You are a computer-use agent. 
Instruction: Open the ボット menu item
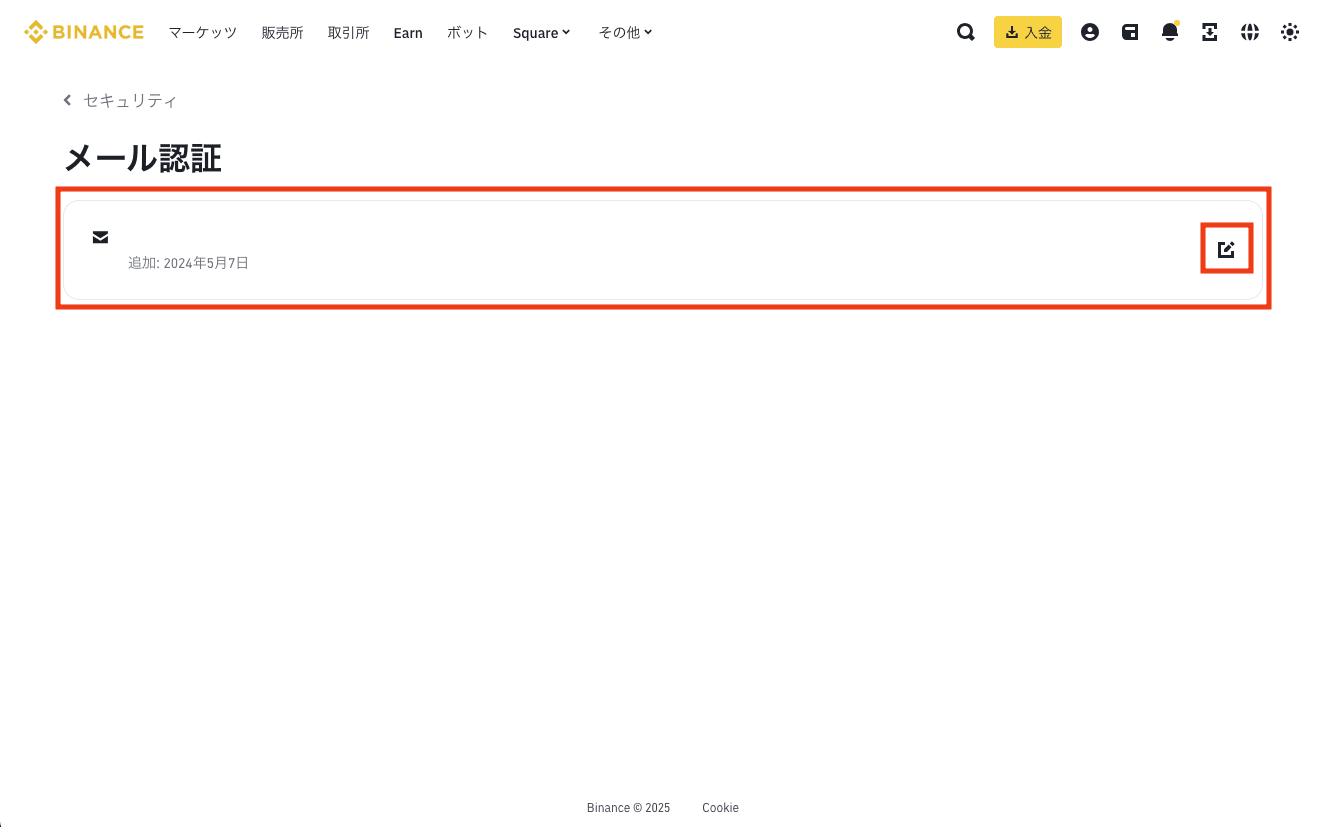tap(468, 32)
